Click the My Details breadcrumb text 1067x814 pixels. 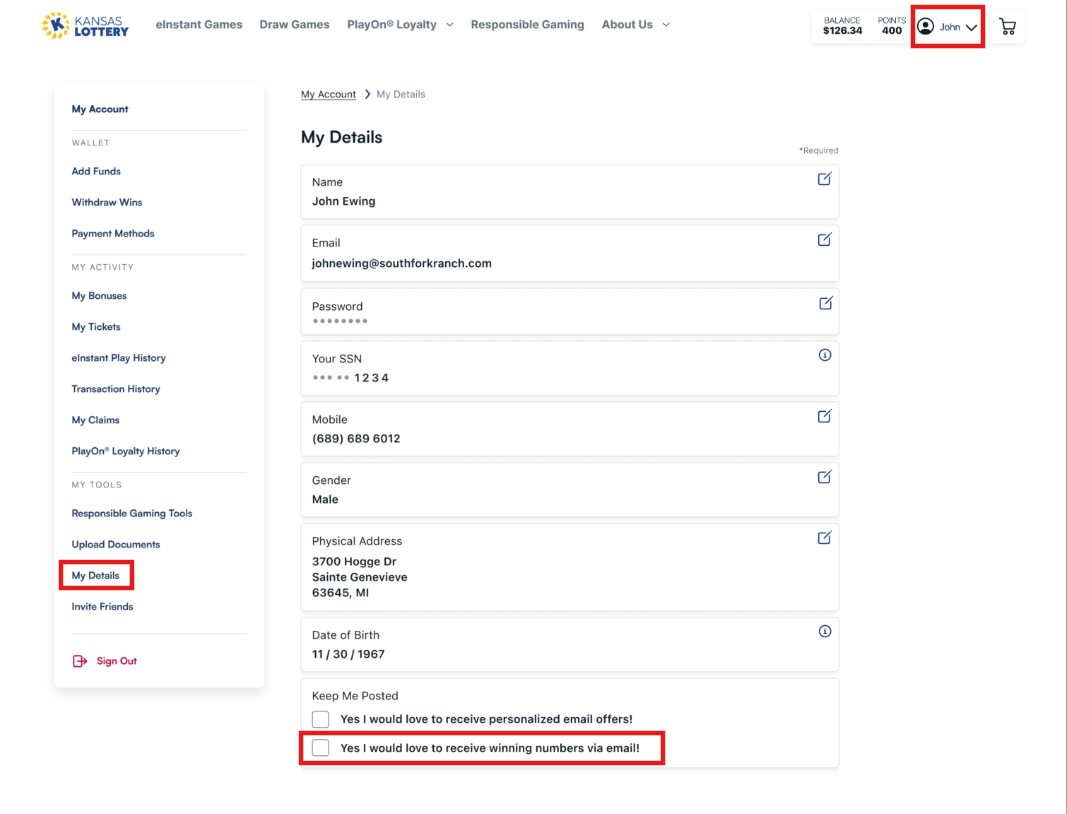[401, 94]
